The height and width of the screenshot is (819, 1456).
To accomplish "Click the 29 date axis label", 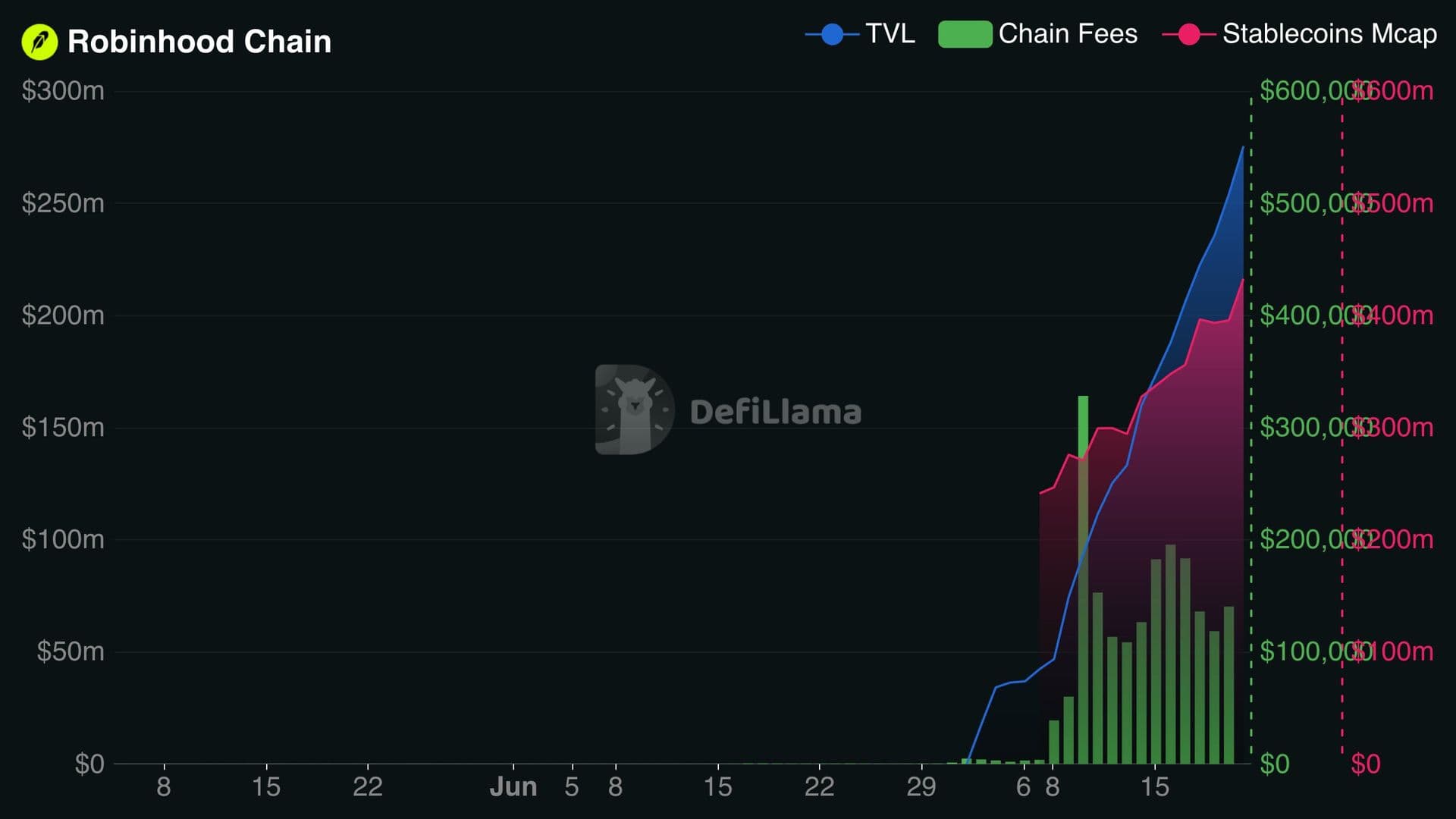I will 921,787.
